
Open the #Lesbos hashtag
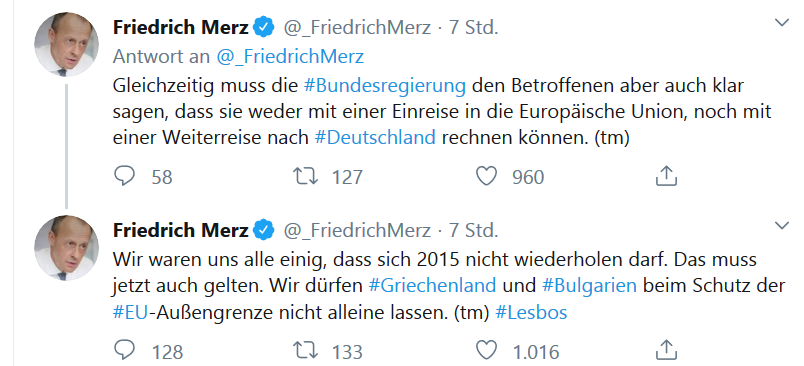point(531,312)
